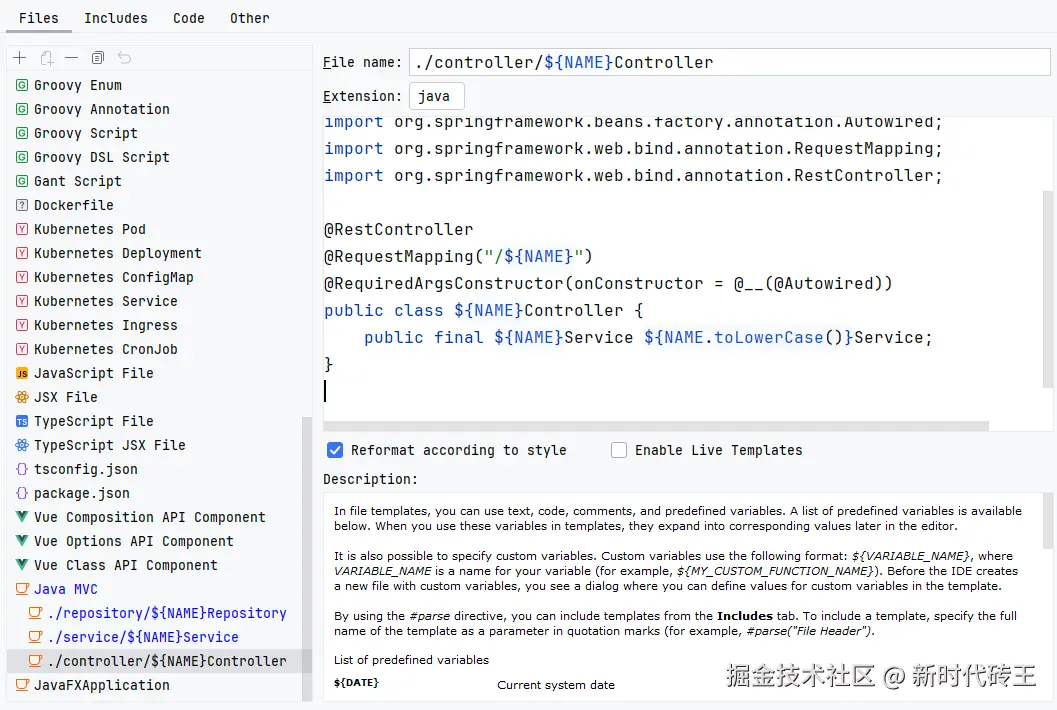Click the RequestMapping import line
The height and width of the screenshot is (710, 1057).
(633, 148)
